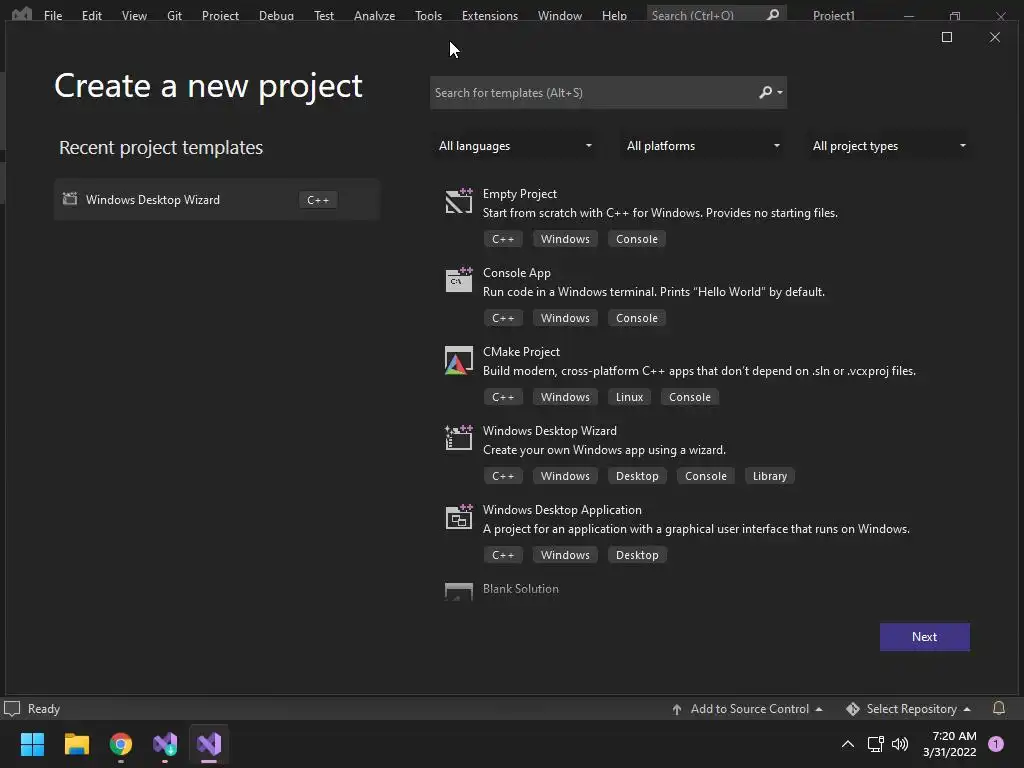Click the template search magnifier icon
The image size is (1024, 768).
coord(765,93)
